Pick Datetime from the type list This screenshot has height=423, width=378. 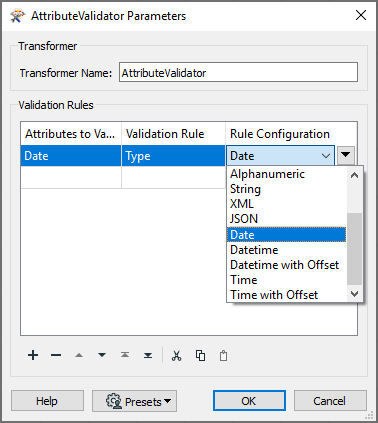(x=286, y=250)
